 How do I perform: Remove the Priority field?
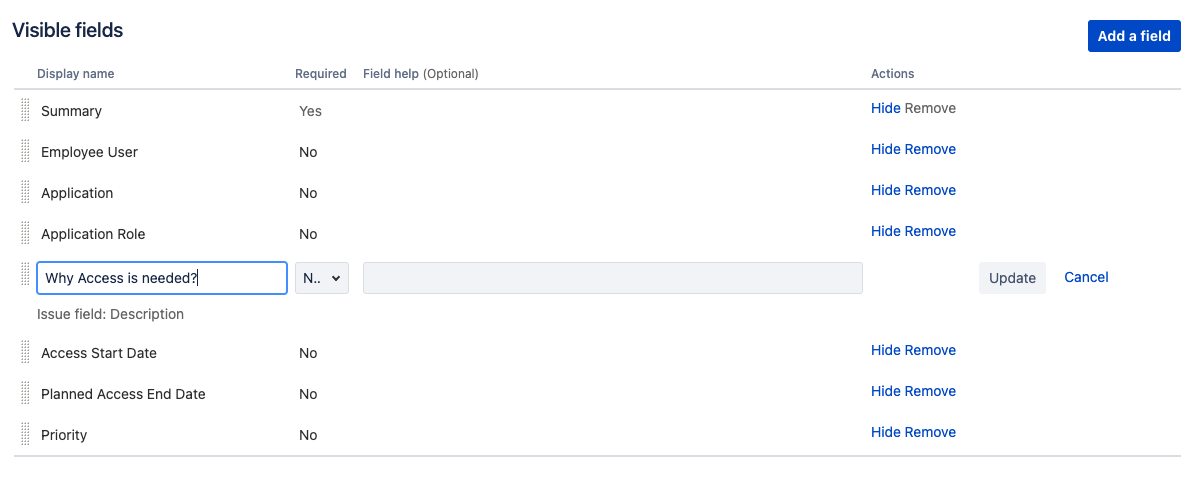coord(930,432)
